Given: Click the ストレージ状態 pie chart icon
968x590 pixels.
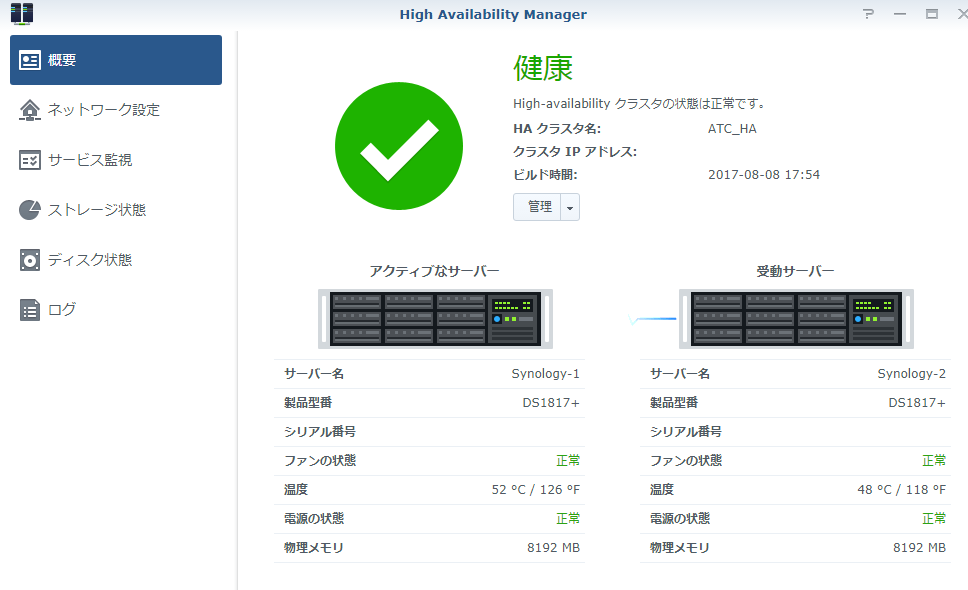Looking at the screenshot, I should (30, 210).
